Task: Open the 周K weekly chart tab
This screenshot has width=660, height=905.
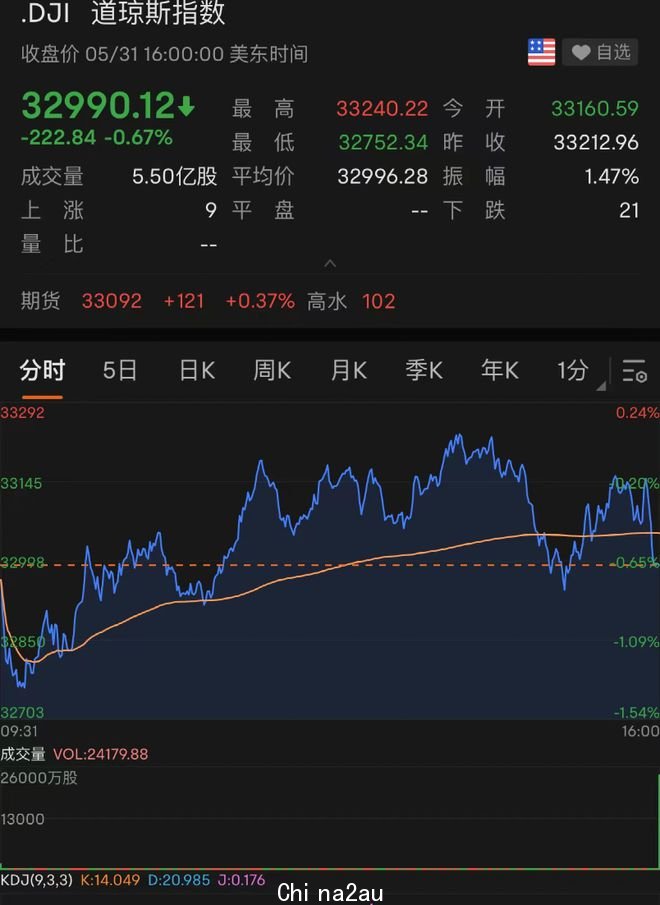Action: tap(272, 370)
